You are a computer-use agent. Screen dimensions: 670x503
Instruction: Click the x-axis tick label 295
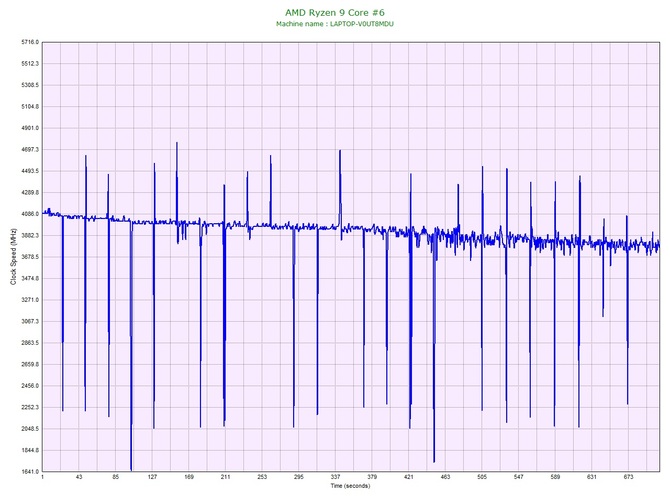click(299, 477)
